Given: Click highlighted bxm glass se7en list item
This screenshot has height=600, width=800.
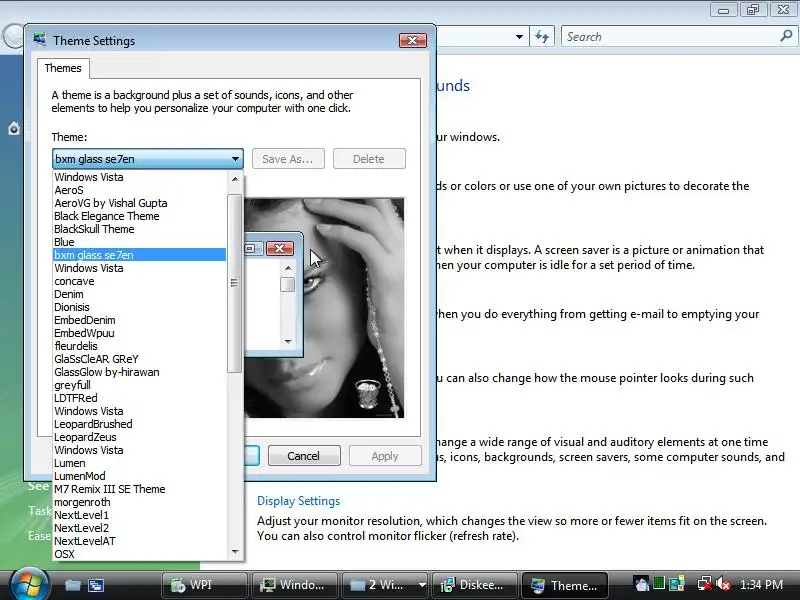Looking at the screenshot, I should click(x=139, y=255).
